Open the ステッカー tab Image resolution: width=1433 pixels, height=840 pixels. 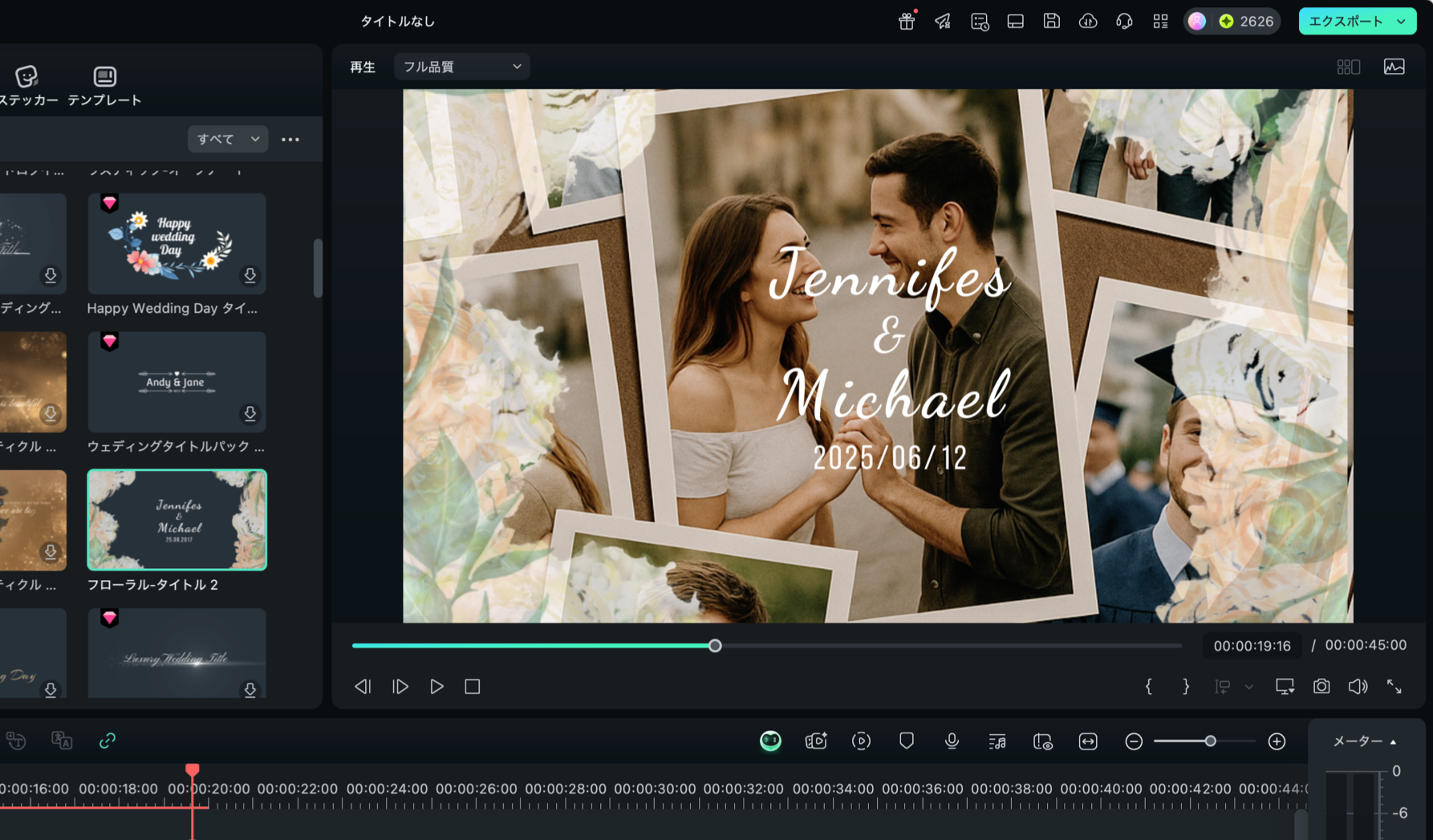click(29, 86)
